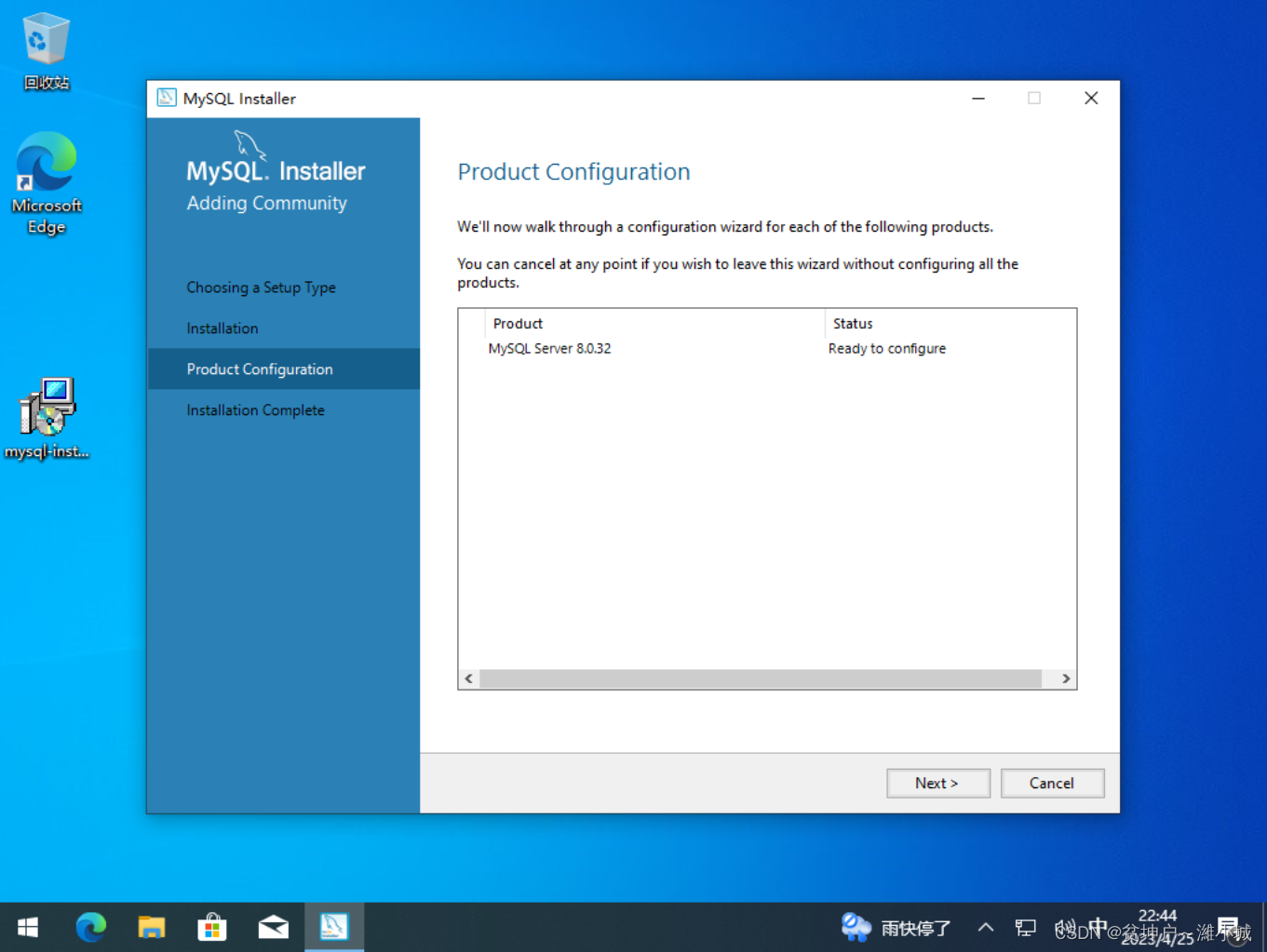Click the network icon in system tray

tap(1026, 927)
